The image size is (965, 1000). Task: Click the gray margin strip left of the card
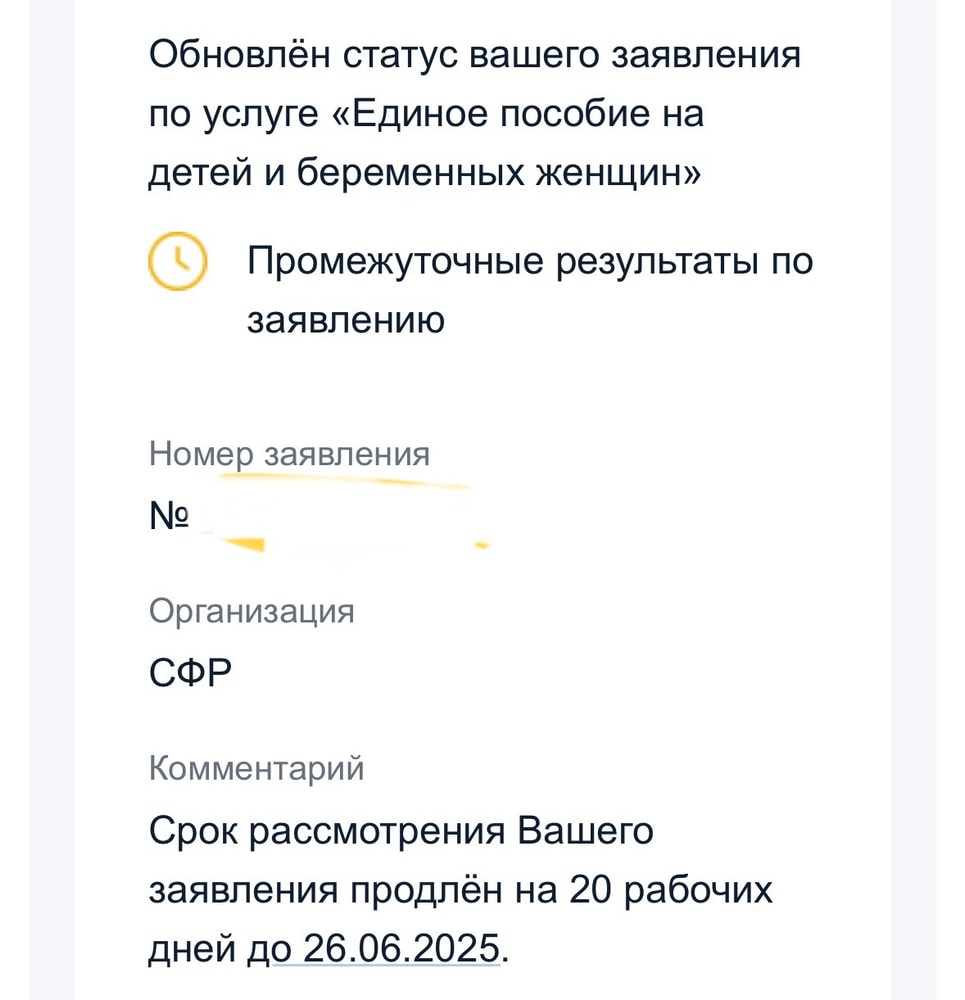(52, 500)
